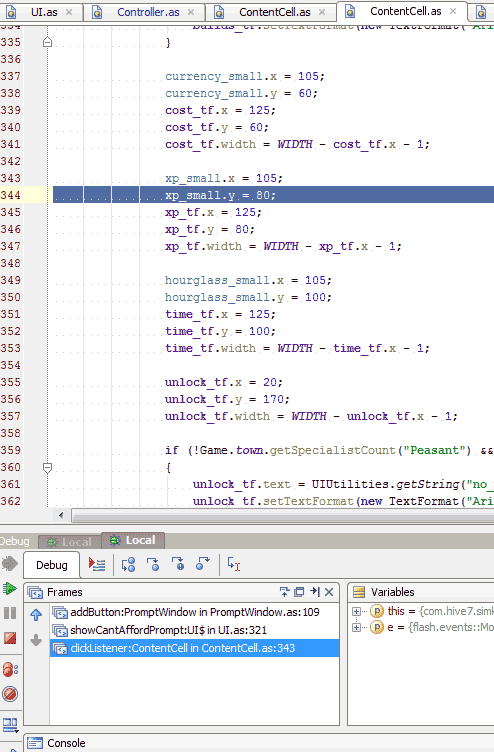Select frame addButton:PromptWindow in PromptWindow.as:109
The image size is (494, 752).
pyautogui.click(x=194, y=612)
